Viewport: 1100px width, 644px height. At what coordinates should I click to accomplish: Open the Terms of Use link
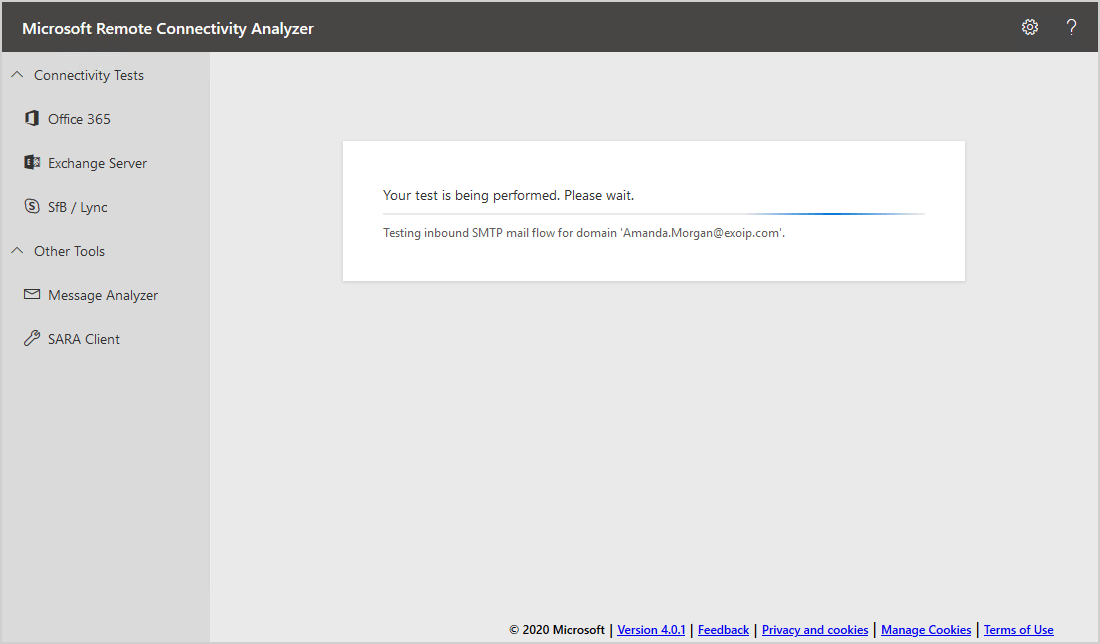pos(1019,630)
